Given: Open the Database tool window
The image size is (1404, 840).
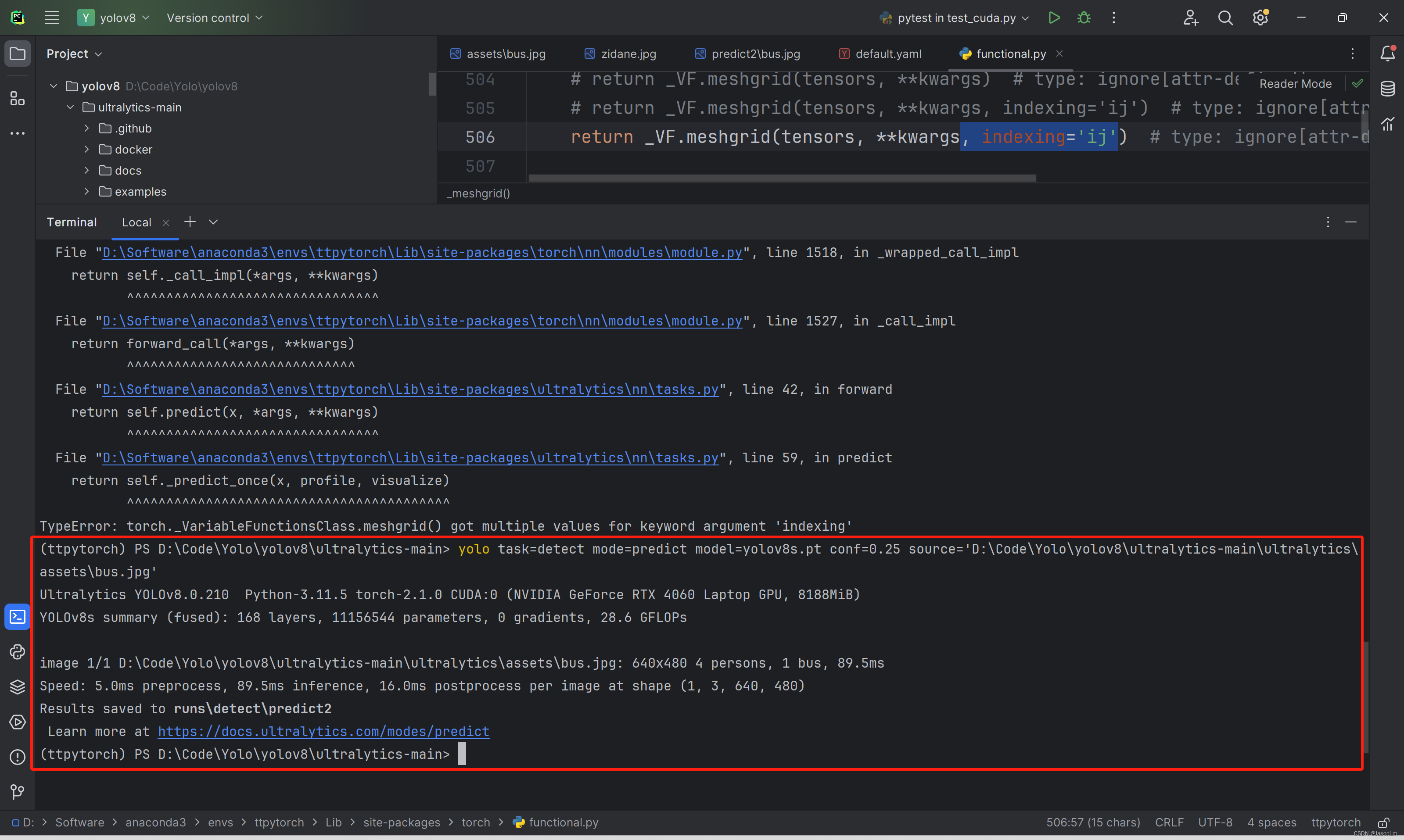Looking at the screenshot, I should (x=1387, y=88).
